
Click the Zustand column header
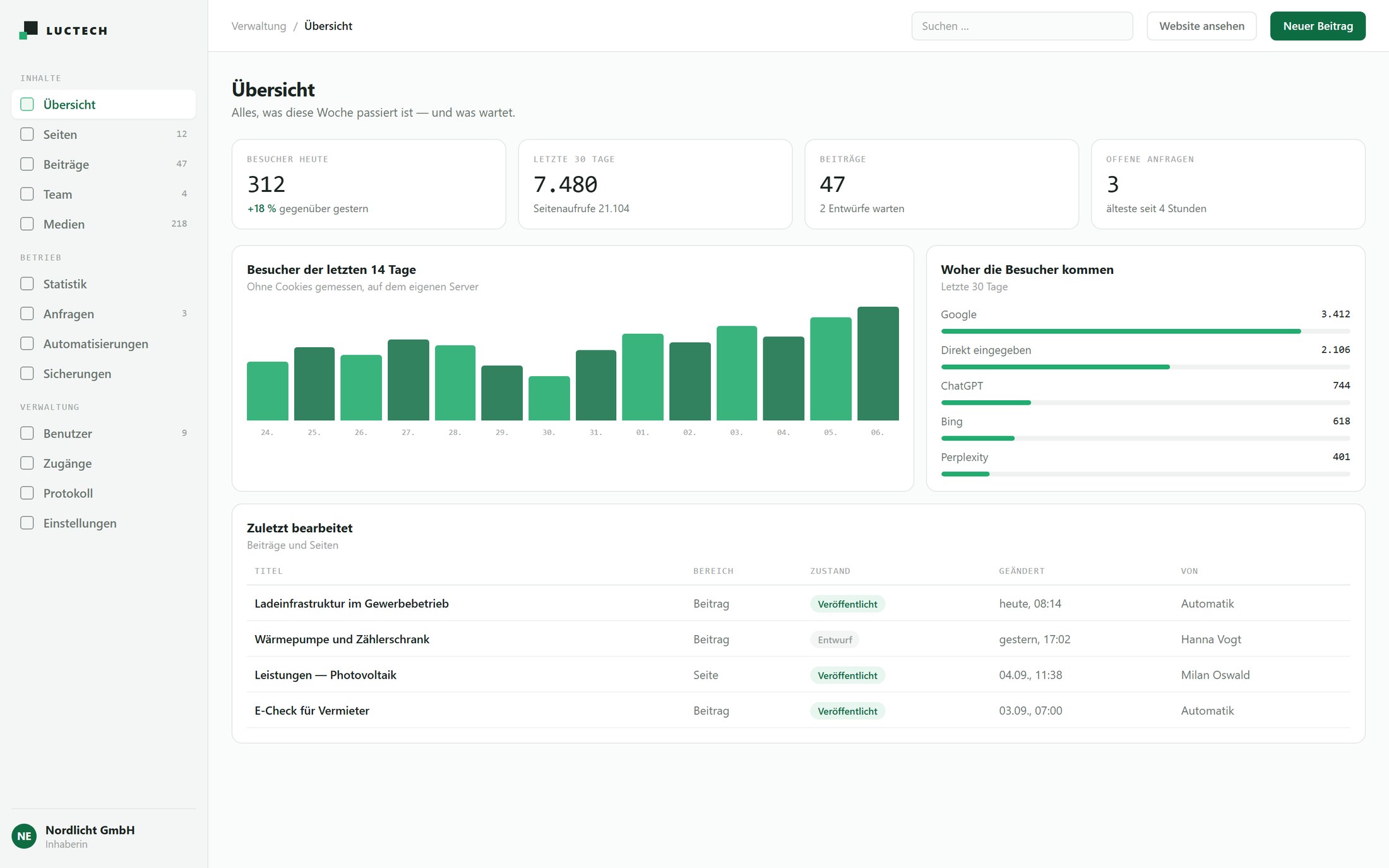[x=830, y=571]
